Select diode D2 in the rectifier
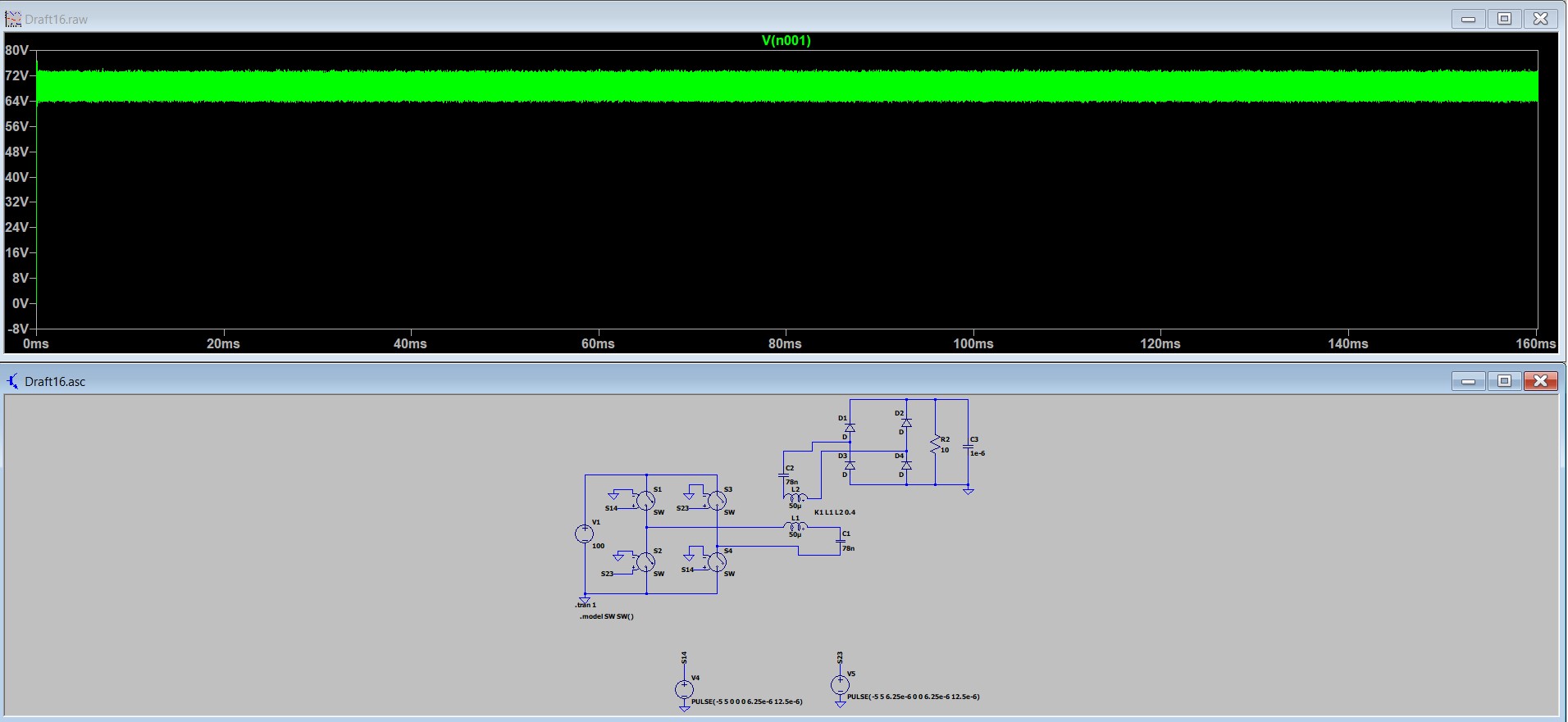The height and width of the screenshot is (722, 1568). click(x=906, y=423)
